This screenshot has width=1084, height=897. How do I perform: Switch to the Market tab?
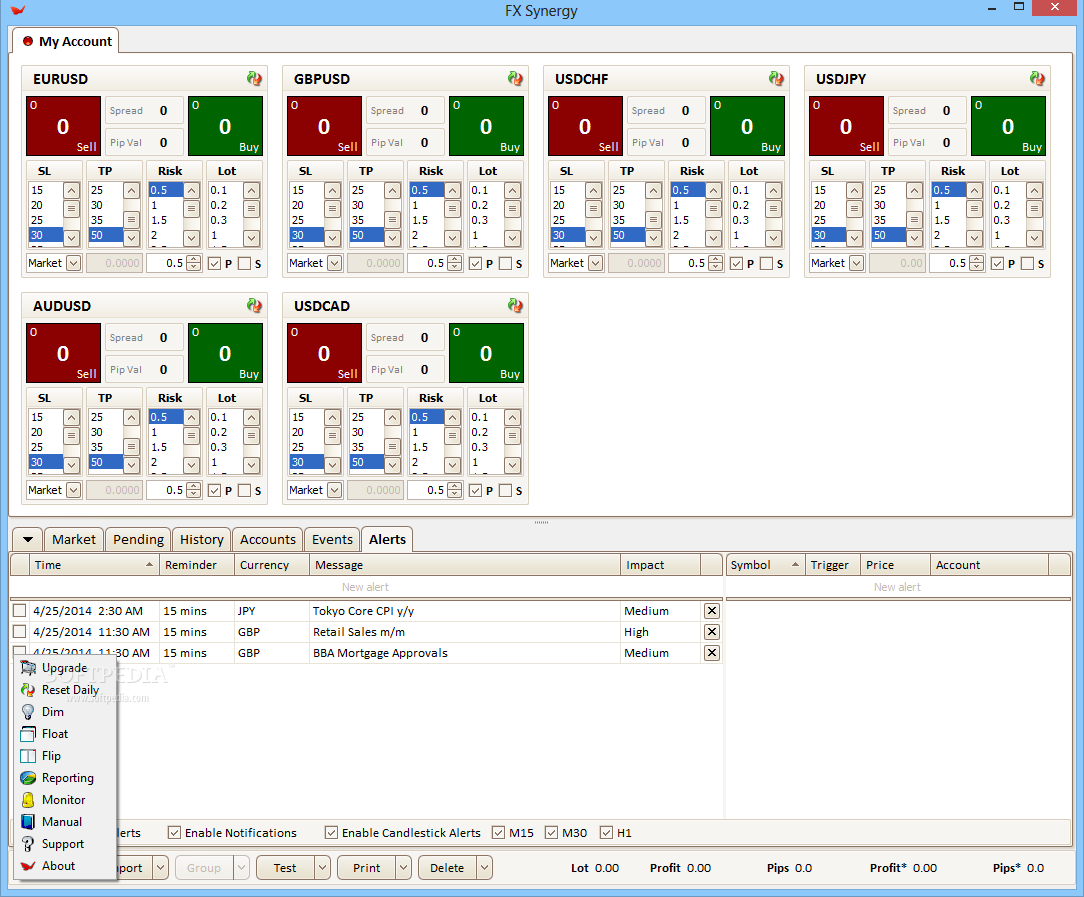74,540
